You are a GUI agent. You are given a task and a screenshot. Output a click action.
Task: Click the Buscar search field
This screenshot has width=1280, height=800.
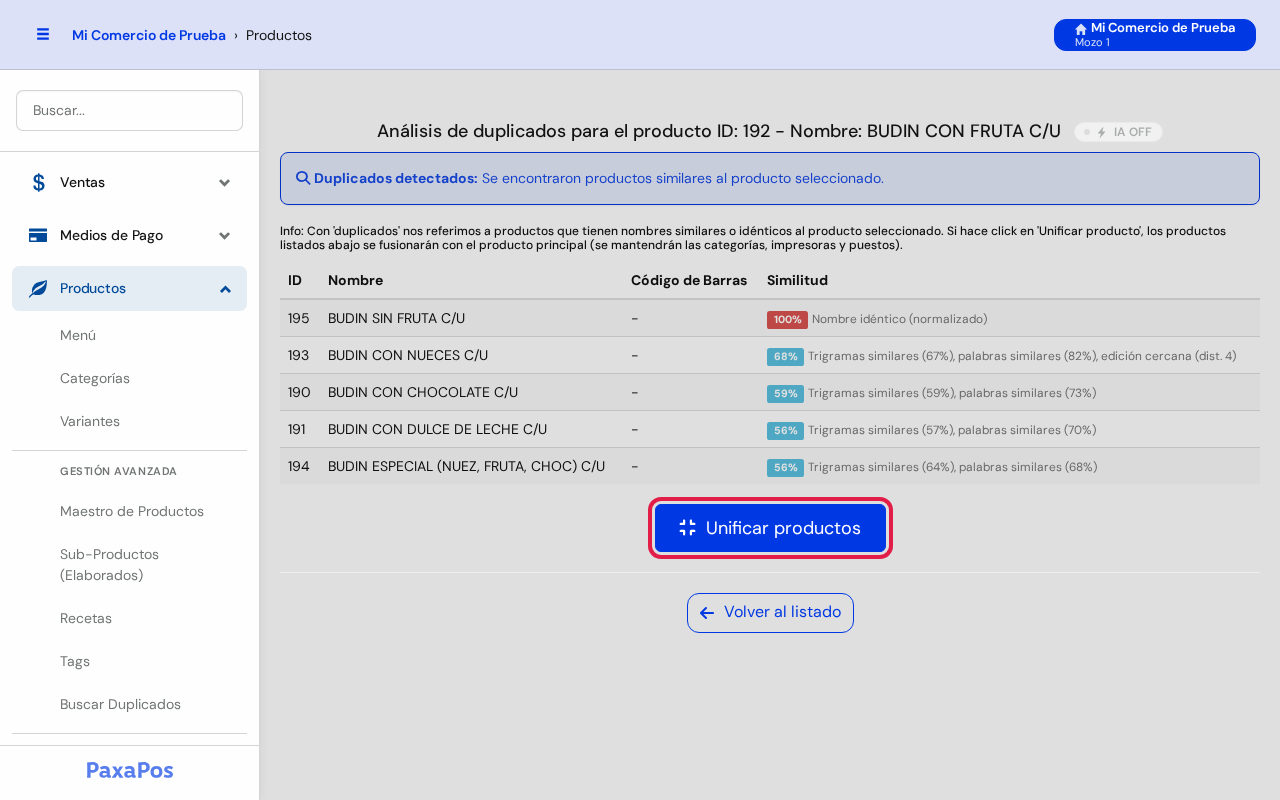(129, 110)
